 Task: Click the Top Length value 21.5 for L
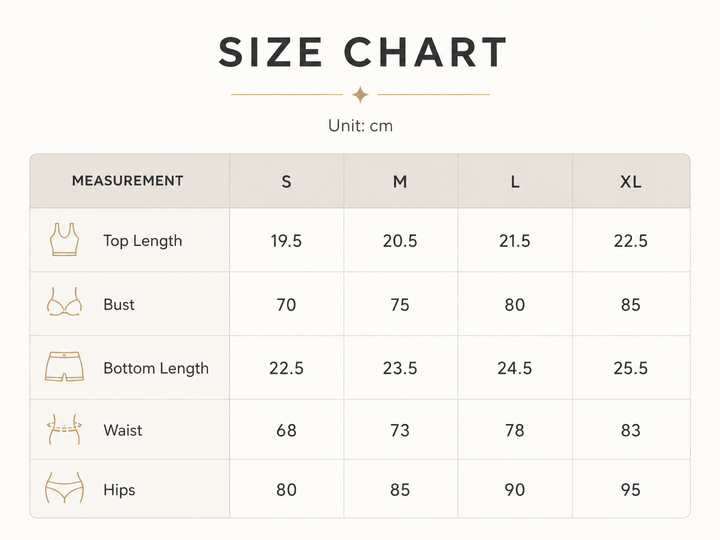tap(515, 241)
